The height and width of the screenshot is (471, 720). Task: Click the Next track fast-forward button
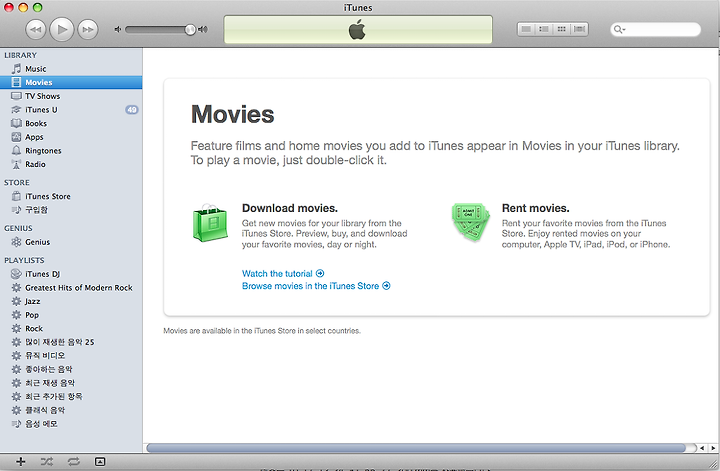pyautogui.click(x=88, y=30)
